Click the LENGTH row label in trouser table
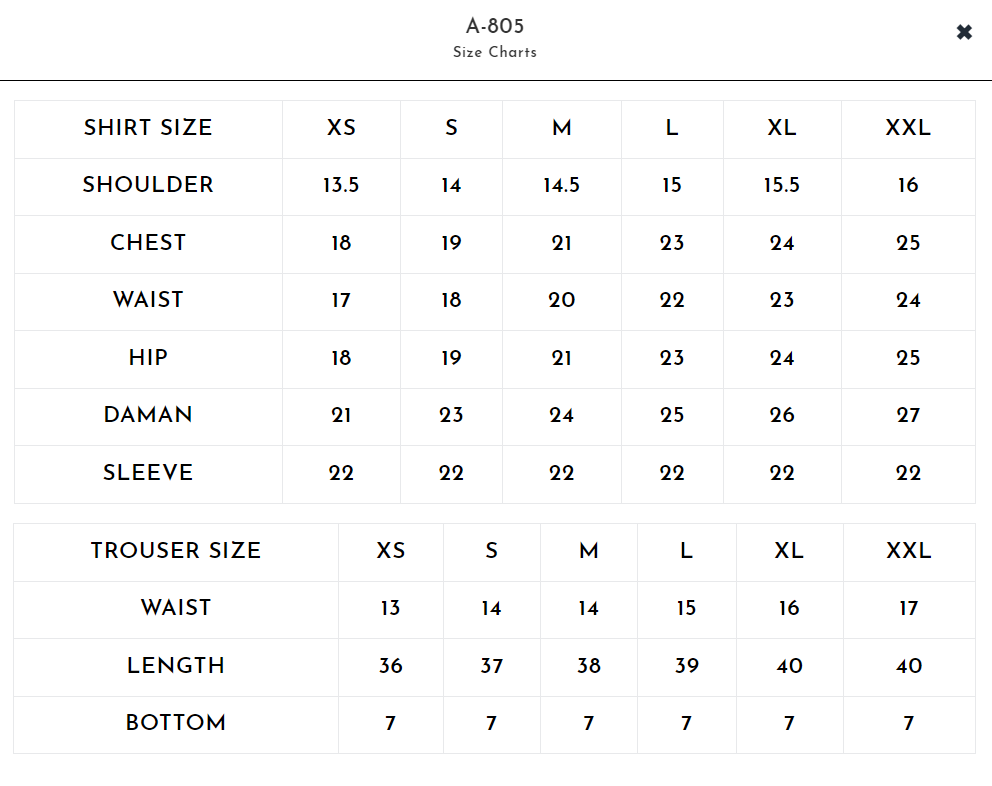Screen dimensions: 992x786 [x=176, y=666]
